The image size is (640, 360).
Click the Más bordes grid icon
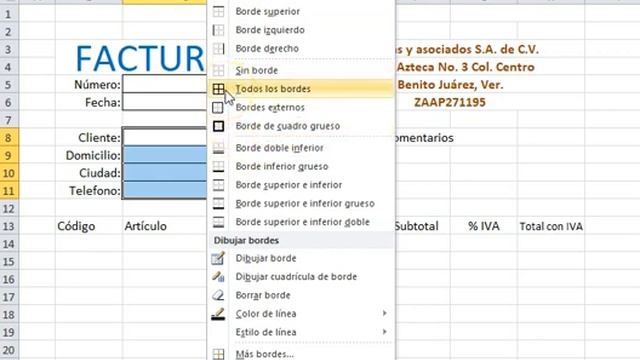click(x=218, y=354)
